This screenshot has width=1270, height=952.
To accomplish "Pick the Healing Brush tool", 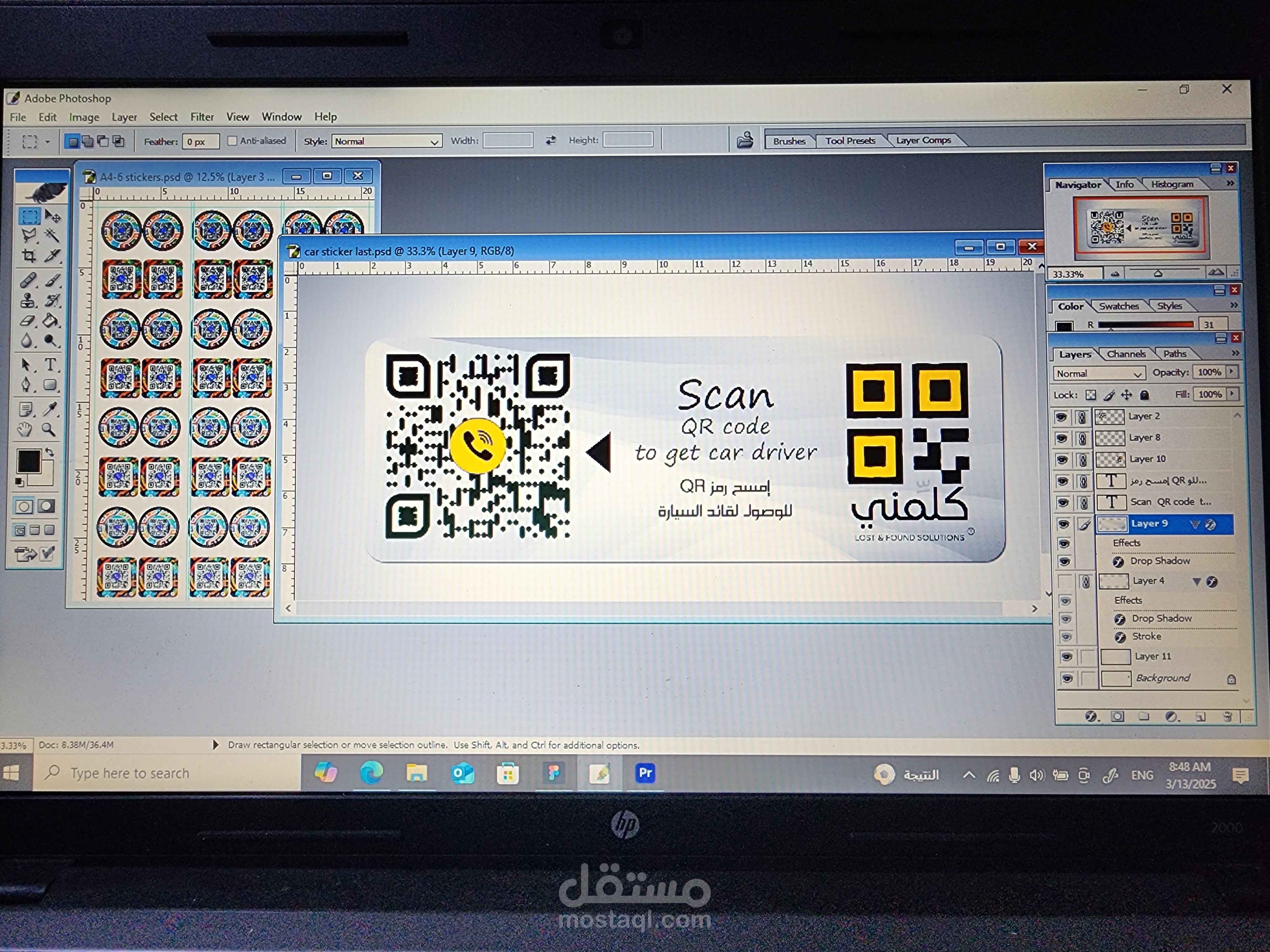I will point(28,280).
